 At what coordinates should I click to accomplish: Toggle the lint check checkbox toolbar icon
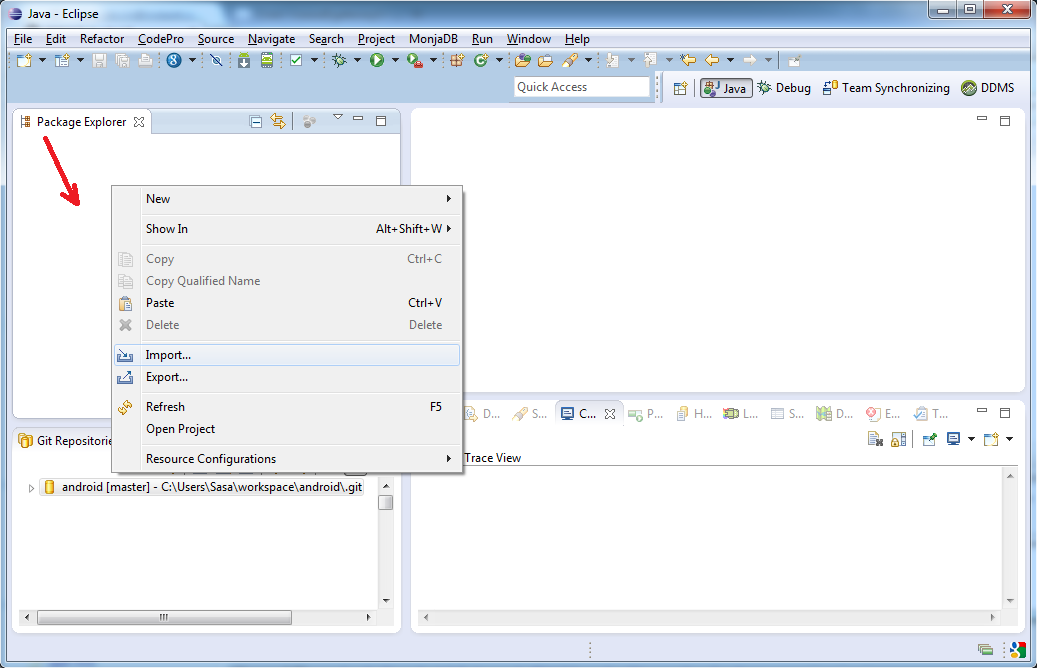(x=296, y=61)
